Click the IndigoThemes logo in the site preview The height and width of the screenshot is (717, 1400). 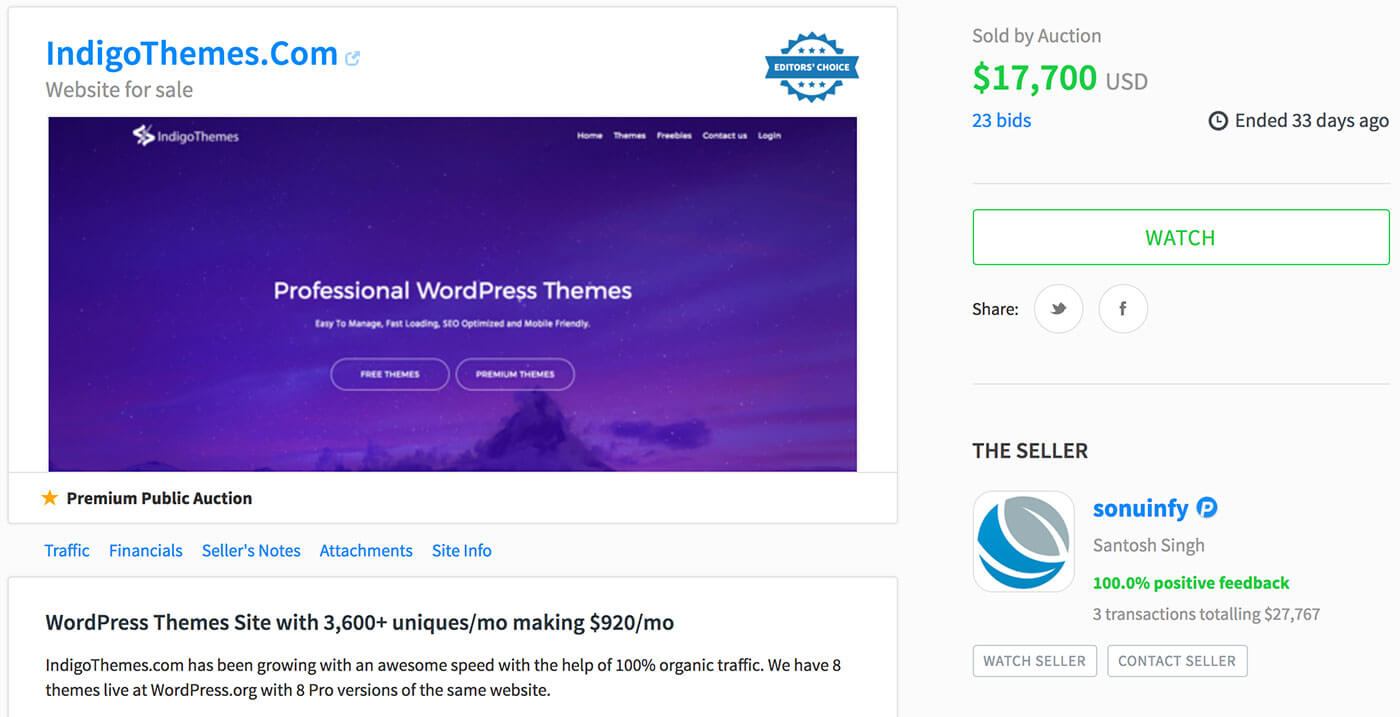tap(186, 136)
